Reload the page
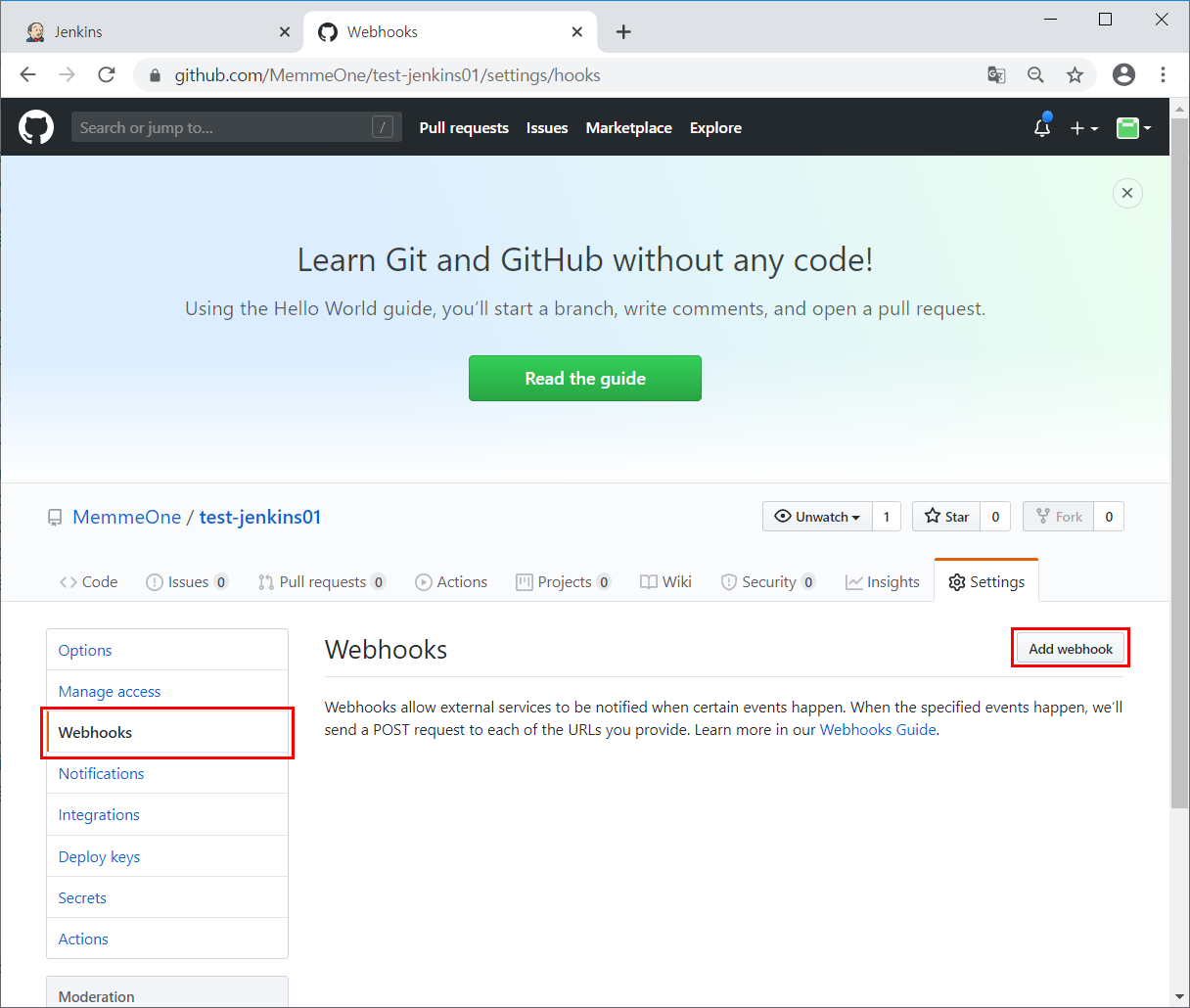This screenshot has height=1008, width=1190. click(107, 74)
